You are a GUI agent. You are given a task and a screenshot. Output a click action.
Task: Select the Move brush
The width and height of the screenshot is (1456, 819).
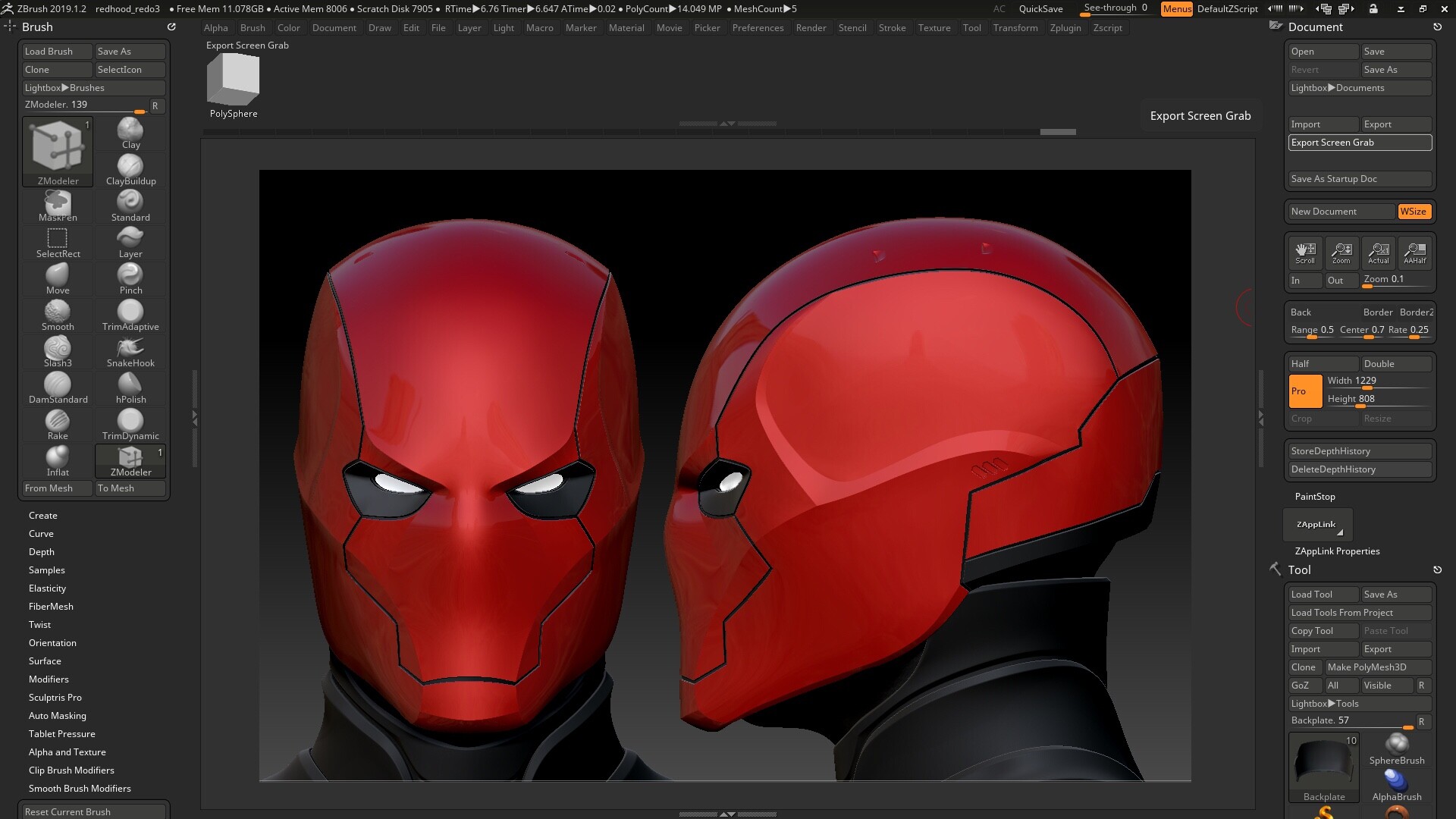click(58, 279)
